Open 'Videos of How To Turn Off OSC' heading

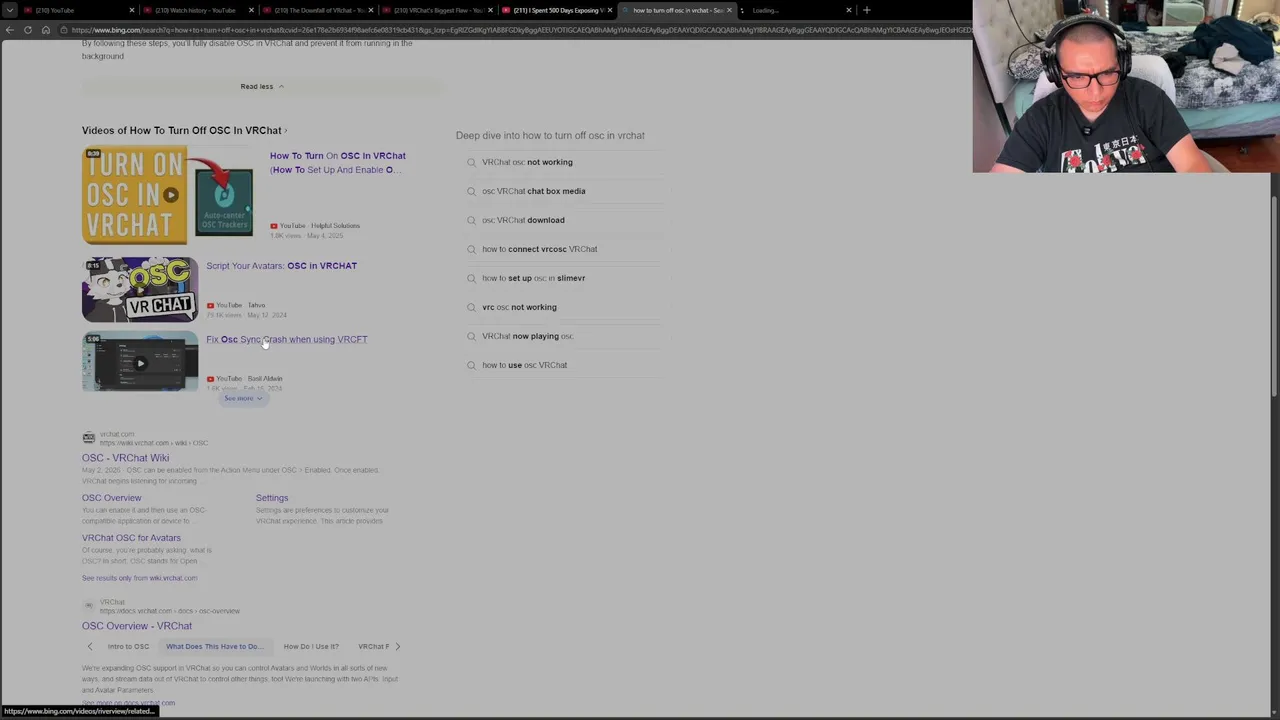[184, 130]
